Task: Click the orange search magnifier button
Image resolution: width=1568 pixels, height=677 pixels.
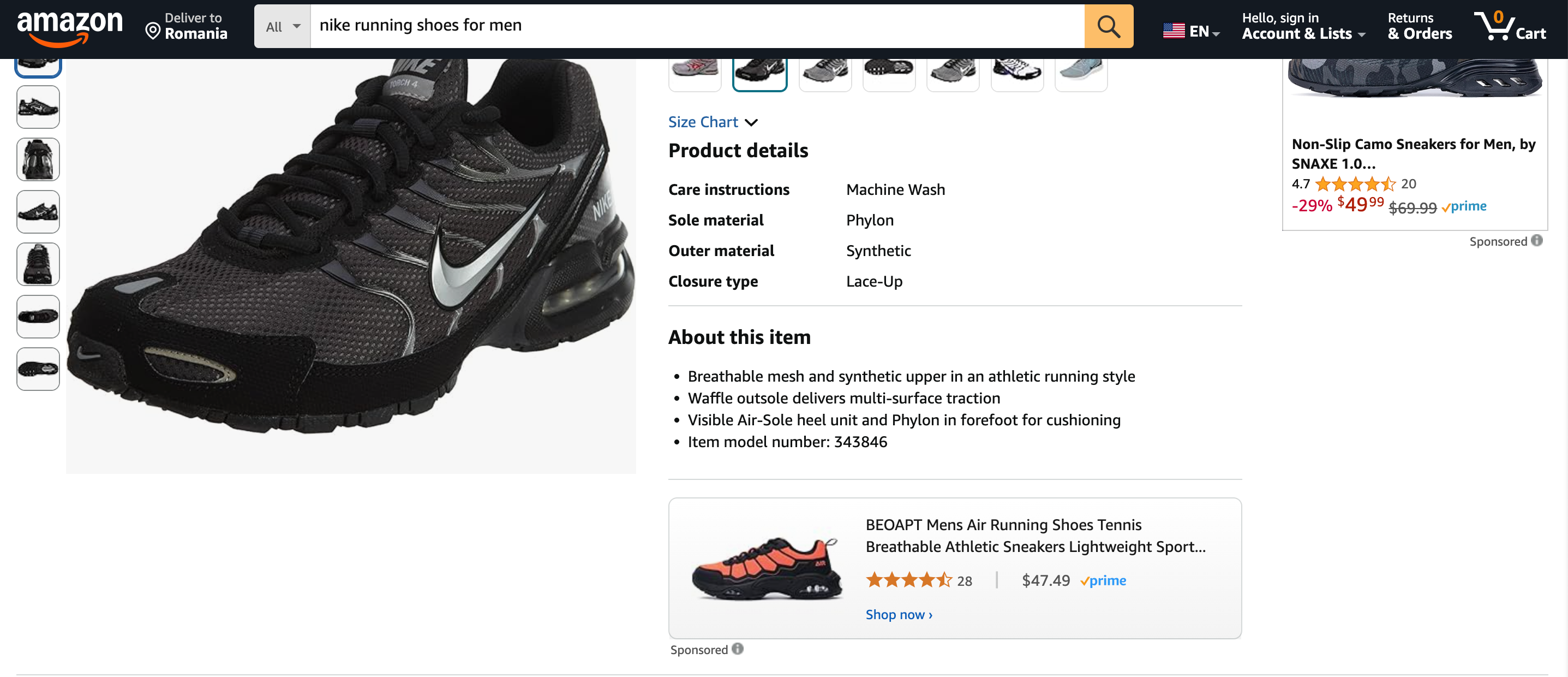Action: coord(1108,26)
